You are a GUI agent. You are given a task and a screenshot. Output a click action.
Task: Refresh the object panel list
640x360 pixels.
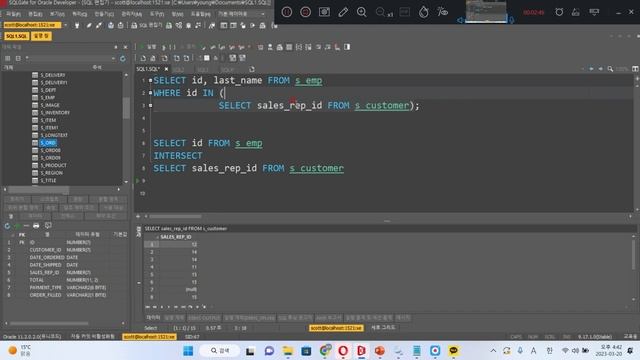click(x=122, y=59)
